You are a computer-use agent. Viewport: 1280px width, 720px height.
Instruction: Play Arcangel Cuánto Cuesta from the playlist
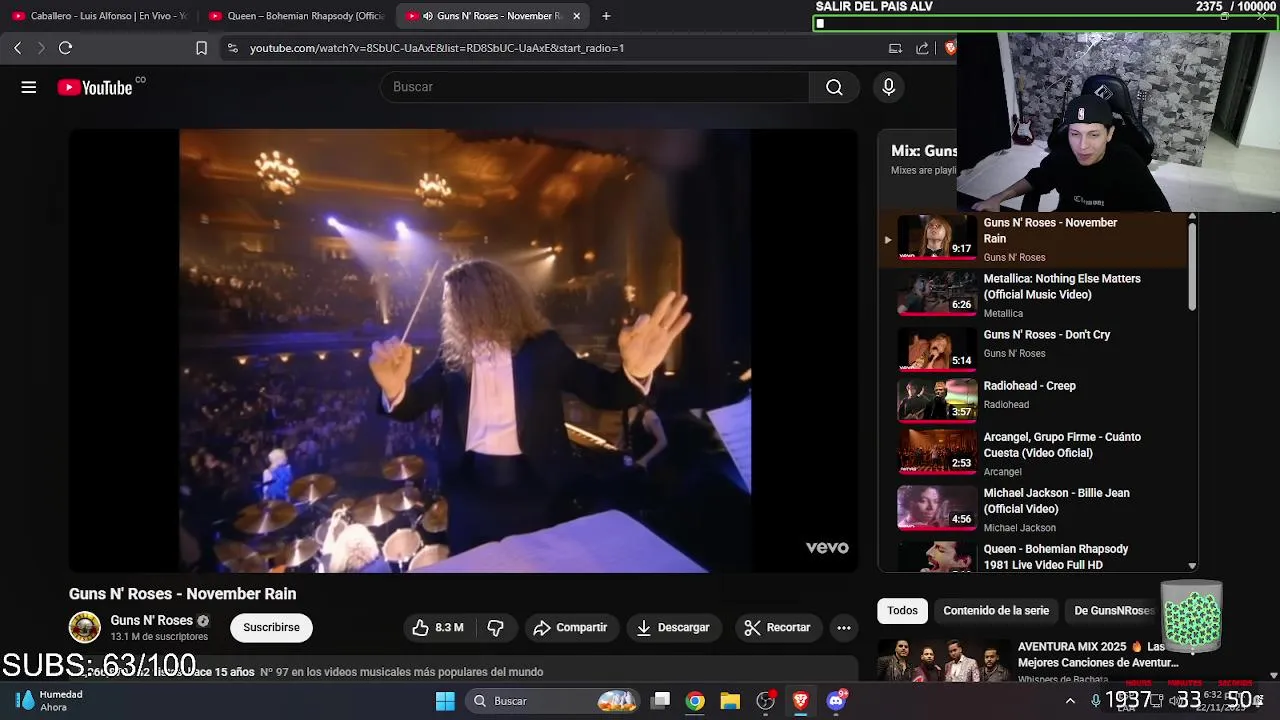[1030, 453]
